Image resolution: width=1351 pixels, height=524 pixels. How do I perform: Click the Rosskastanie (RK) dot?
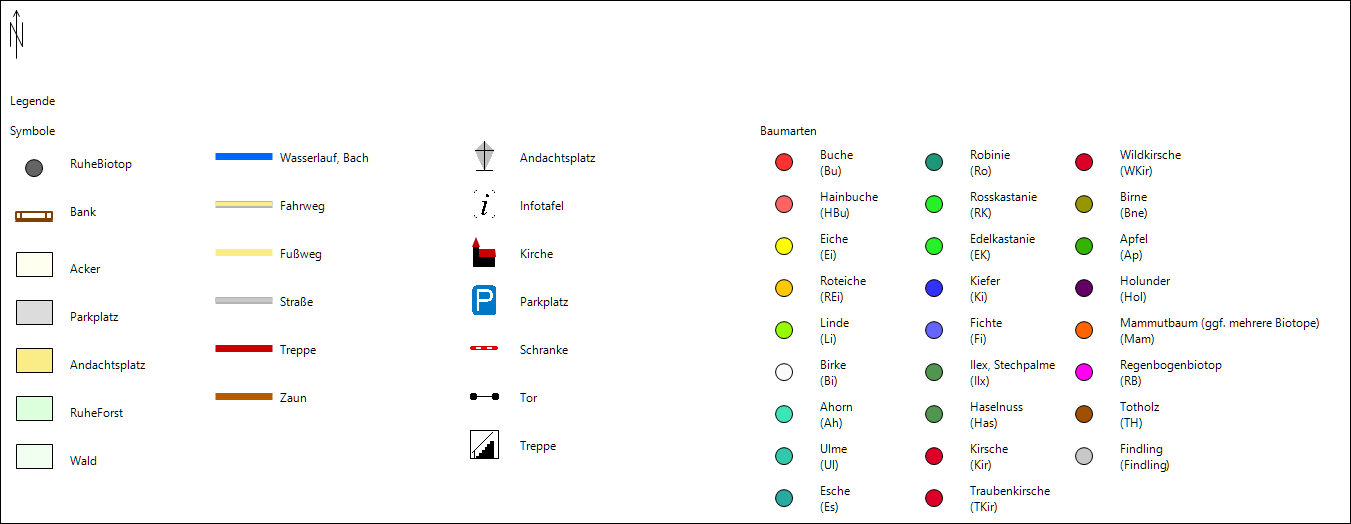(x=934, y=204)
